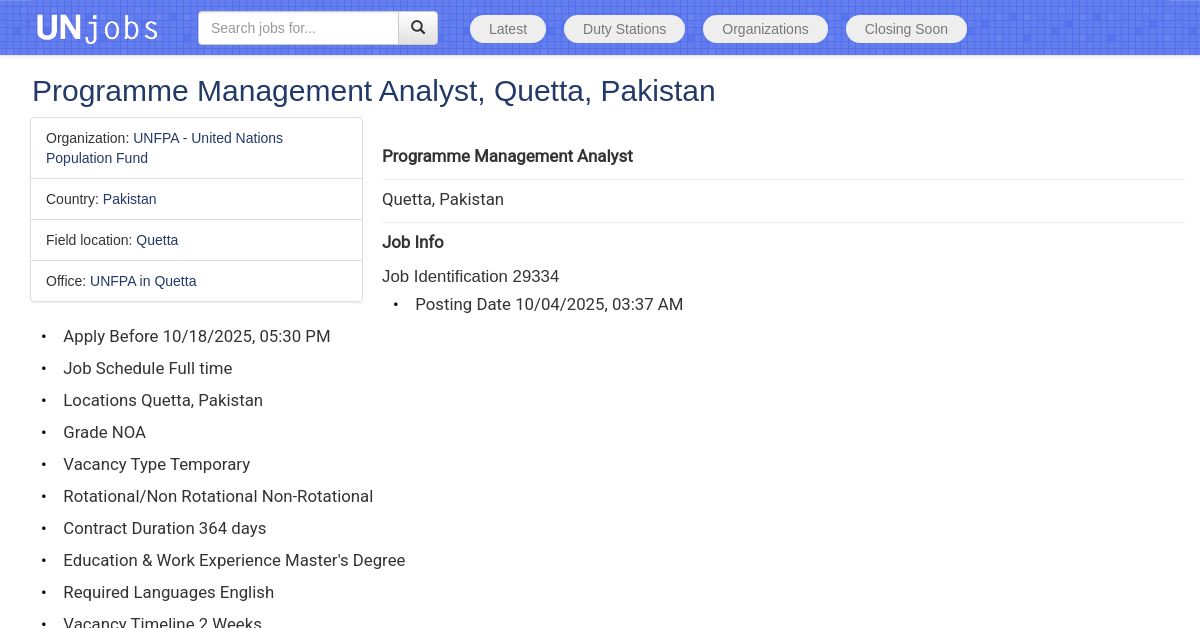Screen dimensions: 1200x628
Task: Click the Education & Work Experience line
Action: [233, 560]
